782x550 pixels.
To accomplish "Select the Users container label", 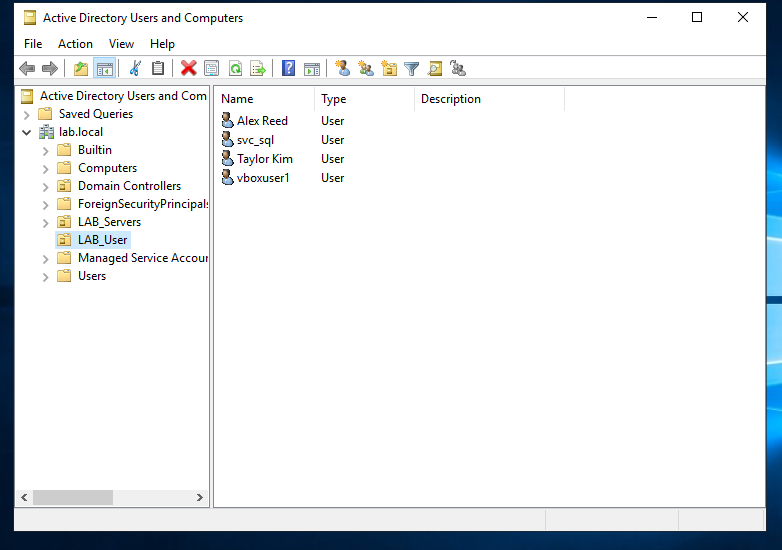I will tap(92, 276).
